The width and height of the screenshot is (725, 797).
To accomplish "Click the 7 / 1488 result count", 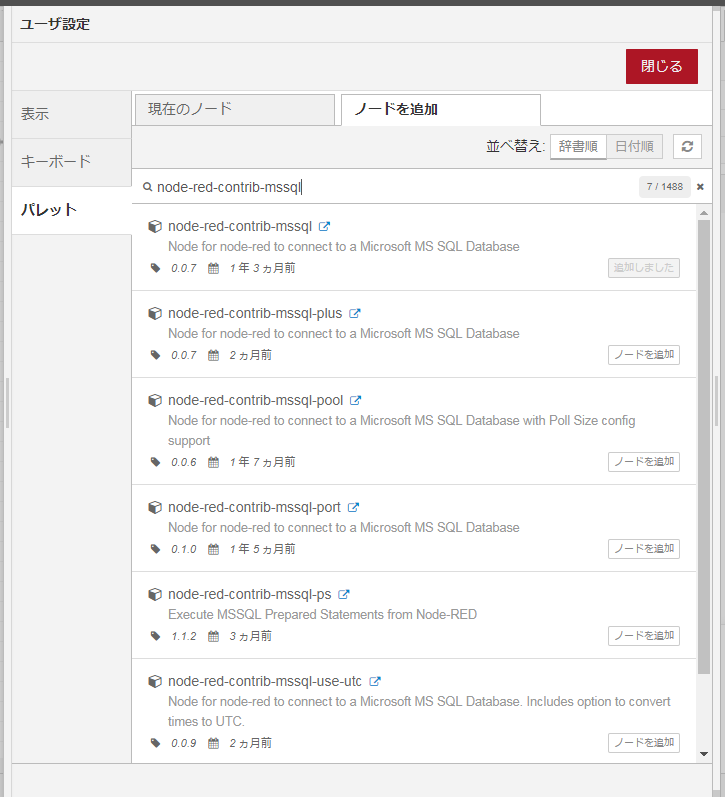I will (x=664, y=187).
